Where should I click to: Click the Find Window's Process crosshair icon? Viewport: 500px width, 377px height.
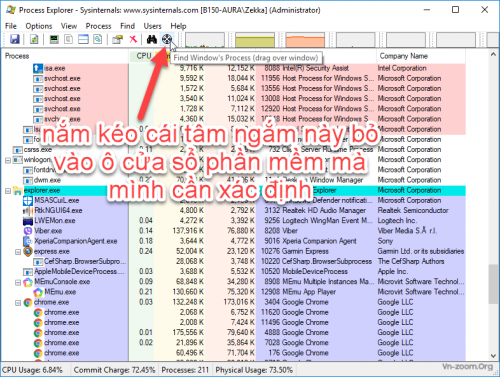167,39
